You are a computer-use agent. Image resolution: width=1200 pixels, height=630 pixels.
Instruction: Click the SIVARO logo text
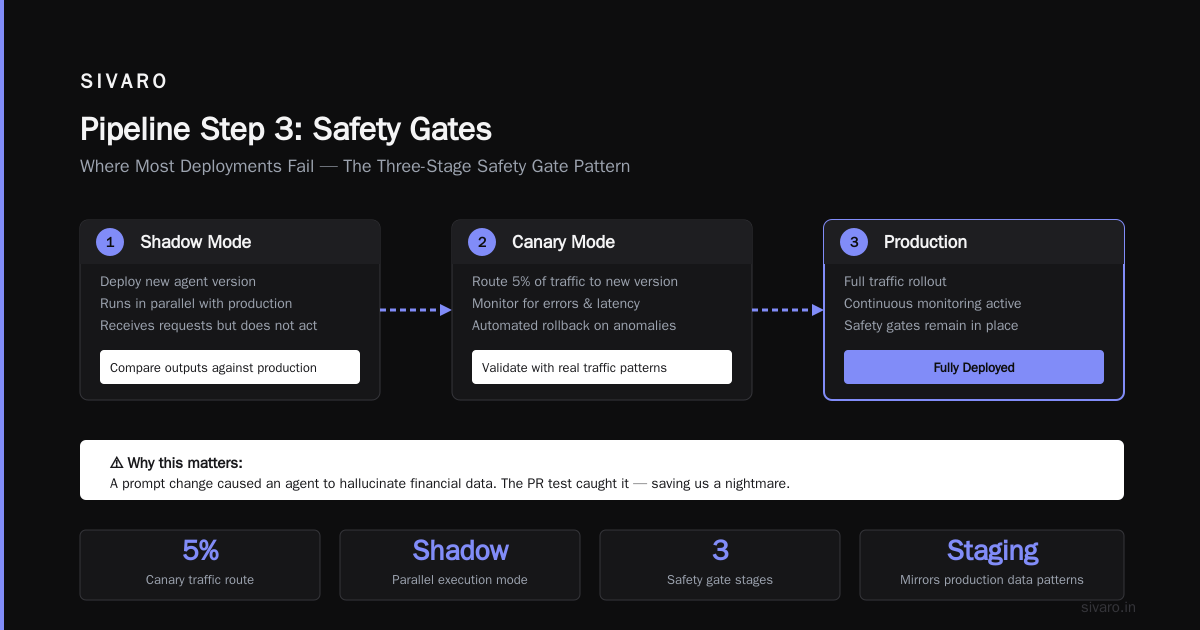[124, 82]
